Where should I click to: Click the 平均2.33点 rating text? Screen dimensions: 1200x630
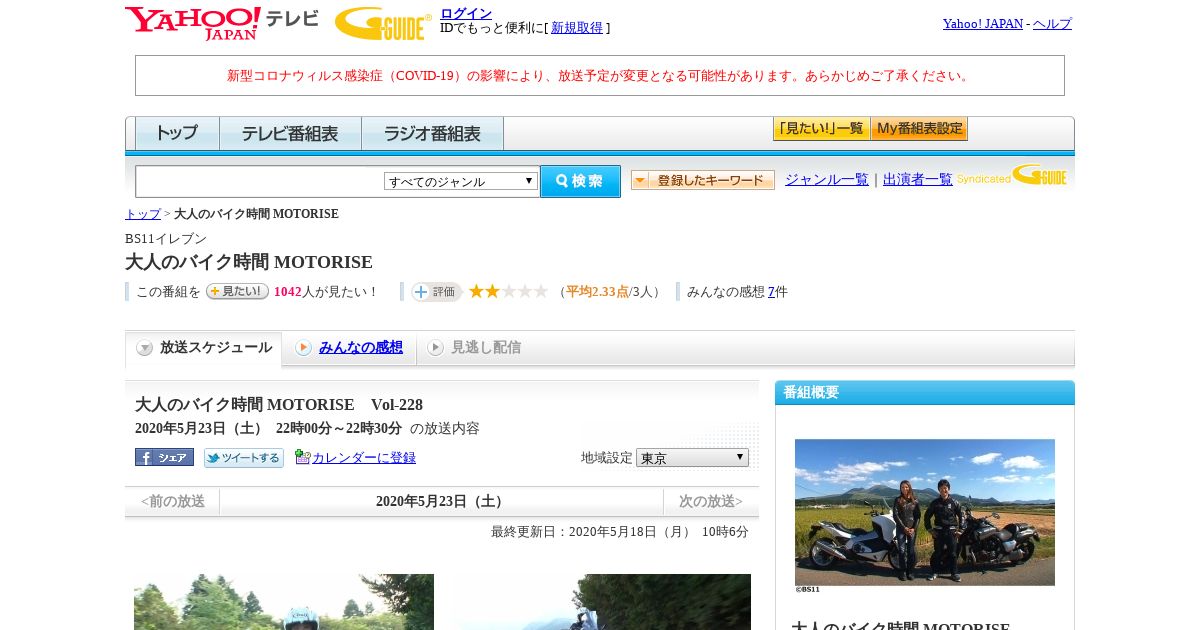[x=598, y=292]
